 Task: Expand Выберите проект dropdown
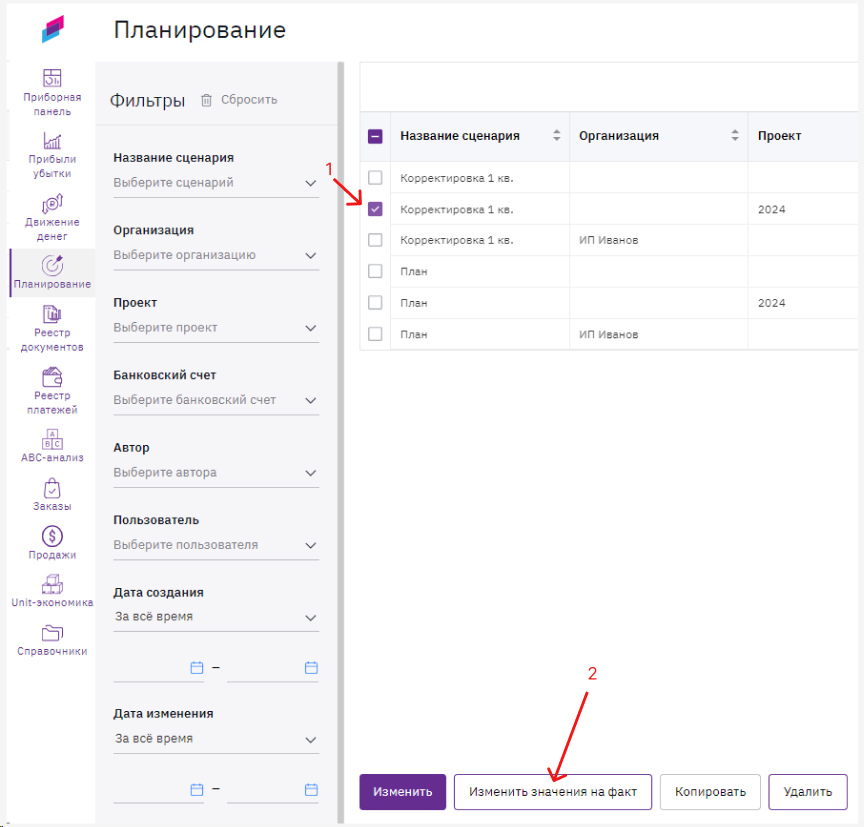216,328
